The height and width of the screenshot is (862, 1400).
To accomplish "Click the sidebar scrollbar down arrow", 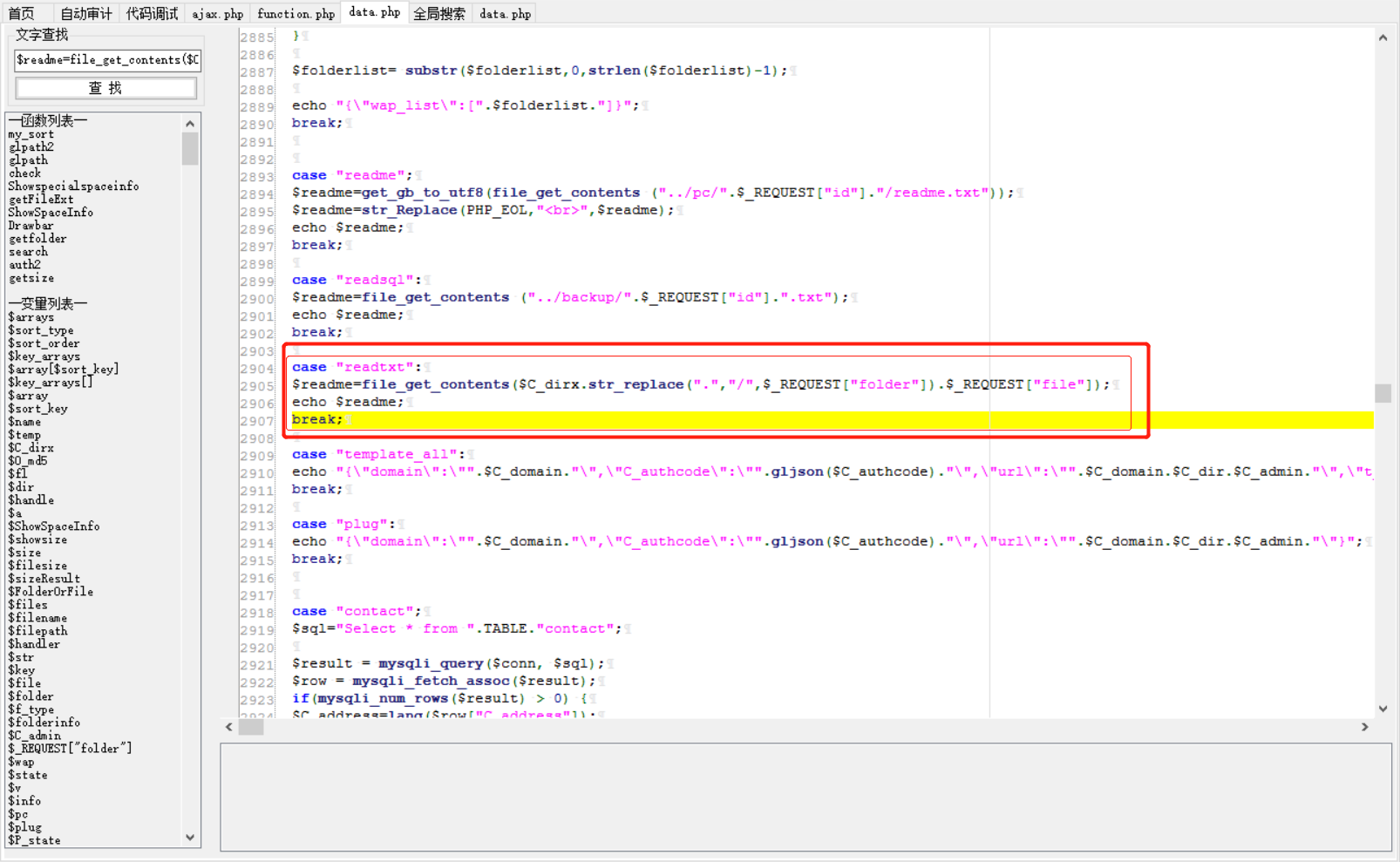I will (189, 837).
